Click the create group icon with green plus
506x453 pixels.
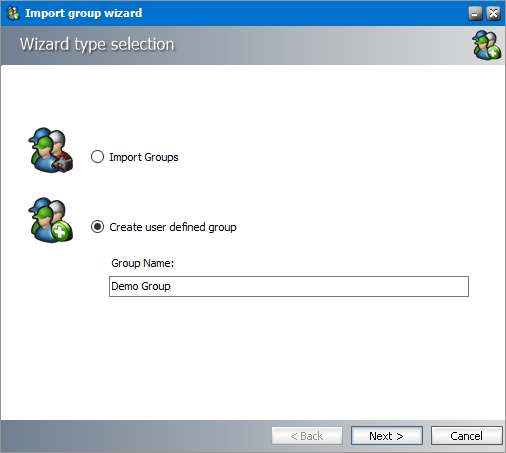[50, 220]
